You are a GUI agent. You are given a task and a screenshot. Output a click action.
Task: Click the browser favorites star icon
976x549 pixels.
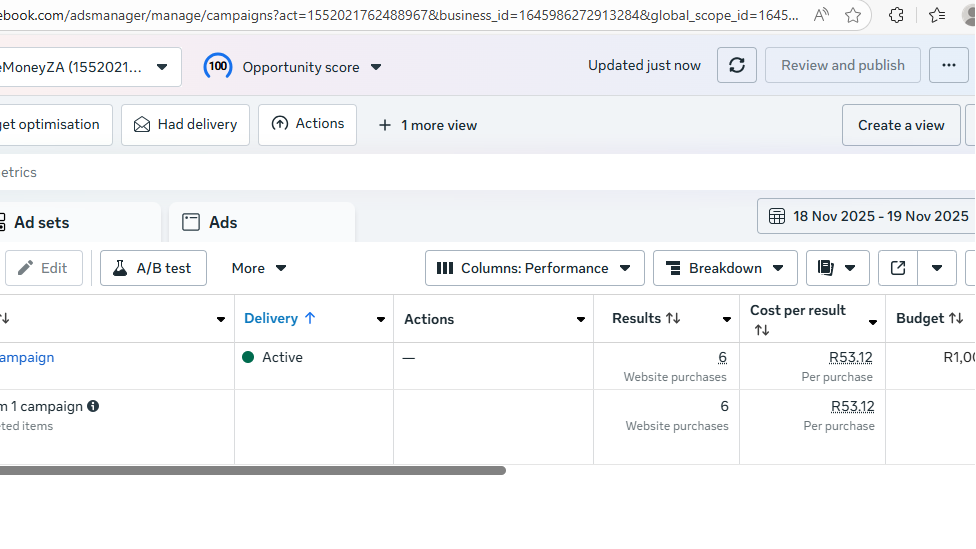[853, 15]
